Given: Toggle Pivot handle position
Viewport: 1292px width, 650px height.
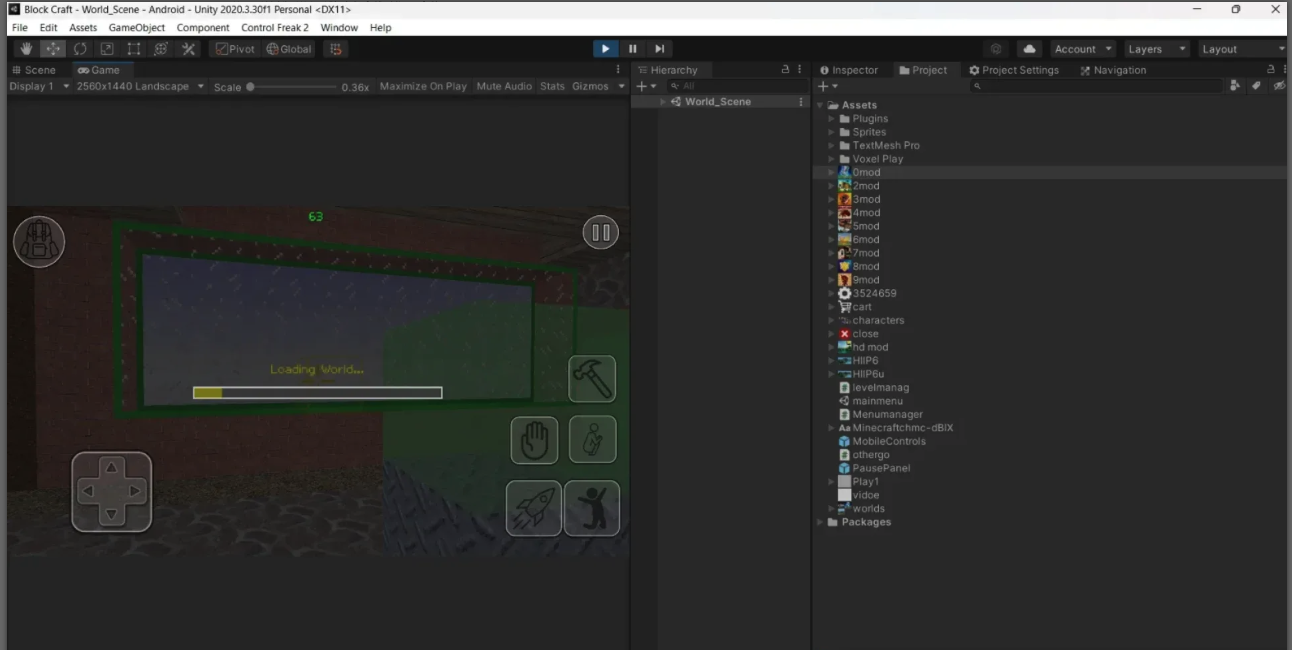Looking at the screenshot, I should point(236,49).
